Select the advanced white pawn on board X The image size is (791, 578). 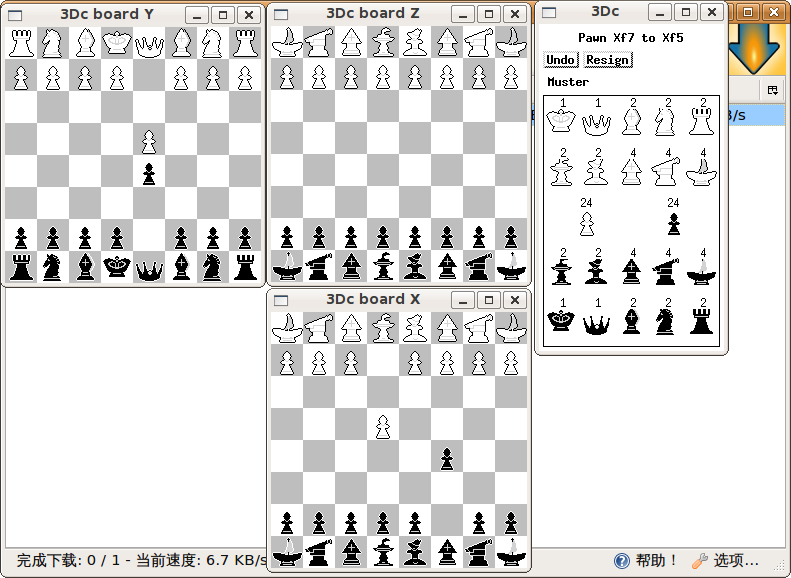(383, 427)
